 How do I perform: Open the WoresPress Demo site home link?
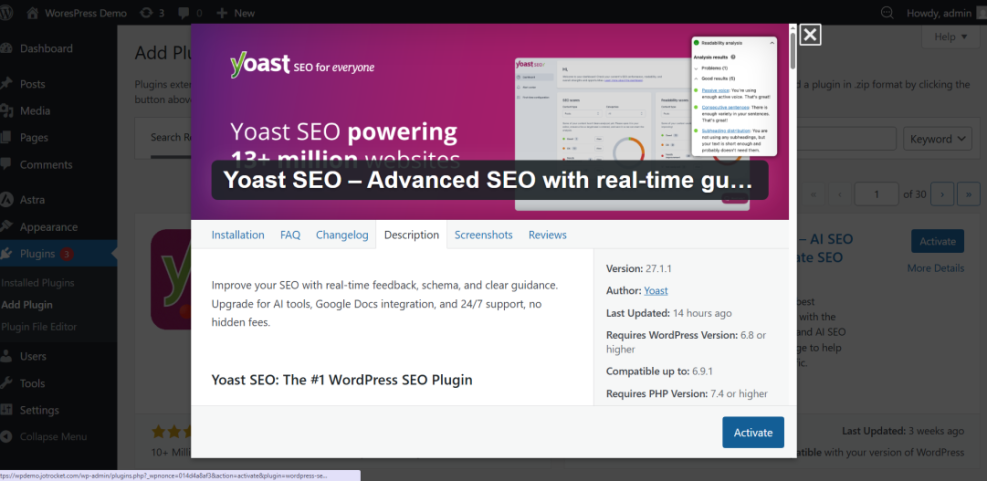point(77,13)
